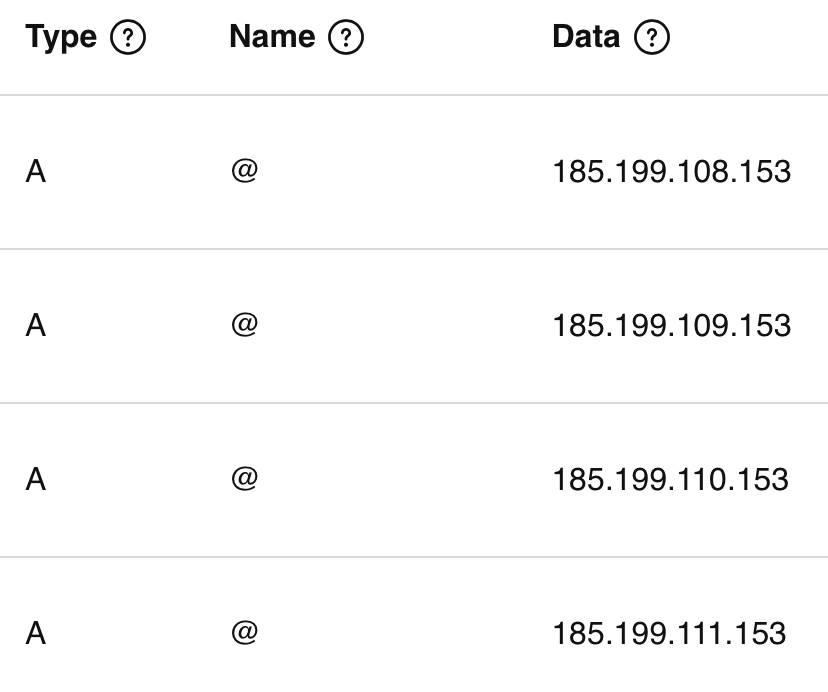Click the A type cell in the second row
The width and height of the screenshot is (828, 692).
(33, 326)
